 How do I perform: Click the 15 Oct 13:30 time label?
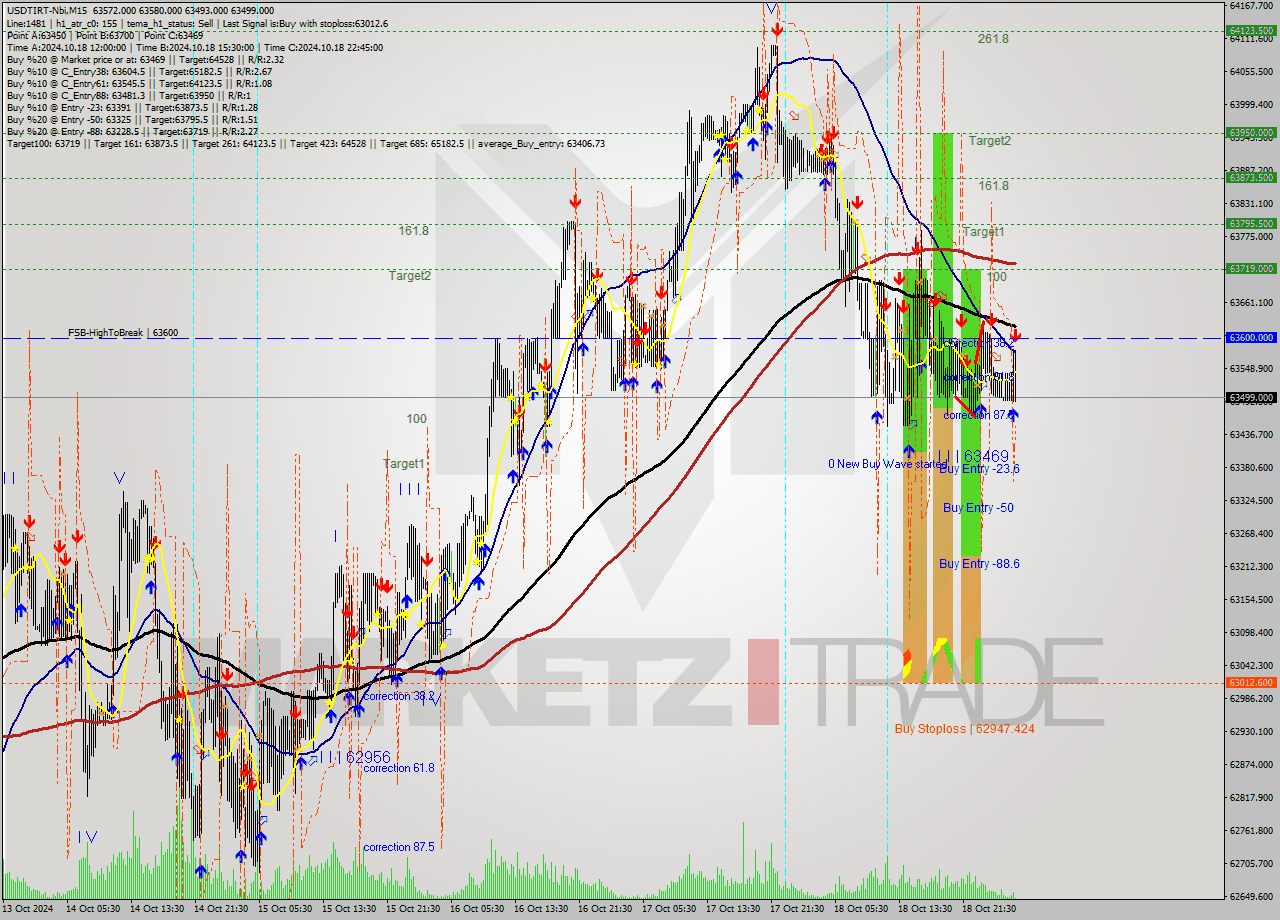click(x=349, y=909)
